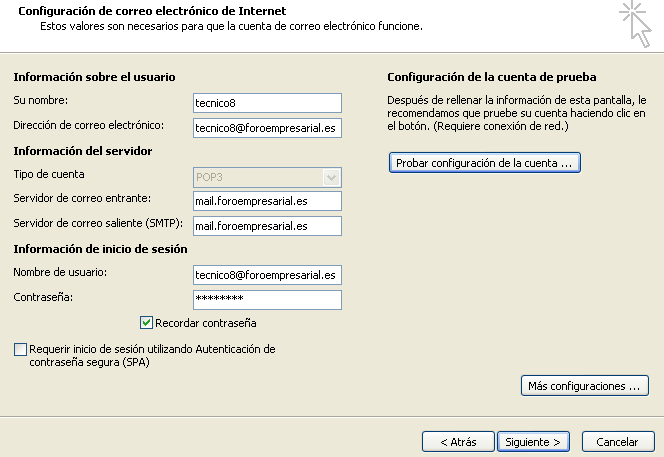Click the Recordar contraseña label text
664x457 pixels.
point(206,323)
